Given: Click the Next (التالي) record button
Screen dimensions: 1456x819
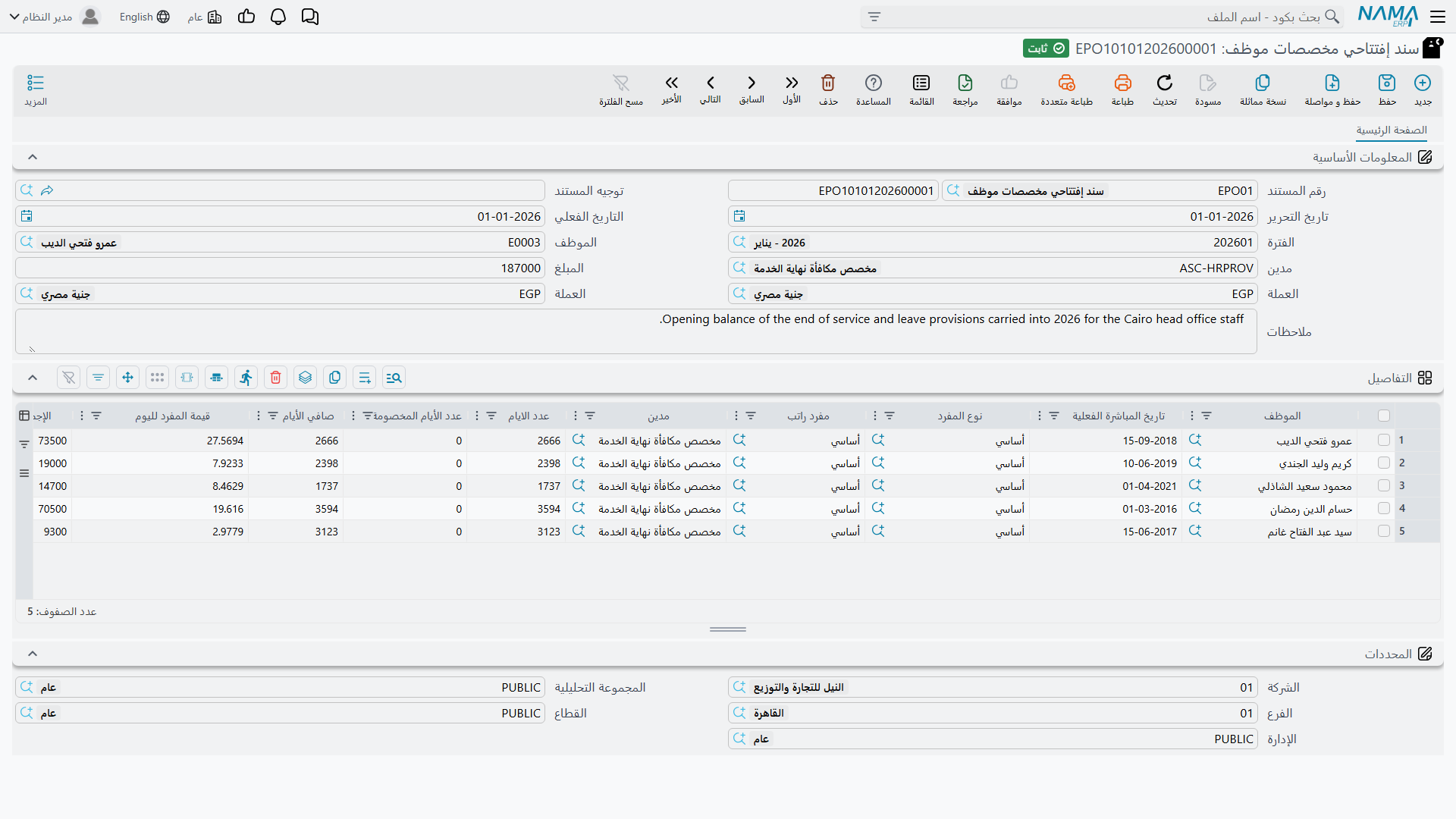Looking at the screenshot, I should (x=711, y=89).
